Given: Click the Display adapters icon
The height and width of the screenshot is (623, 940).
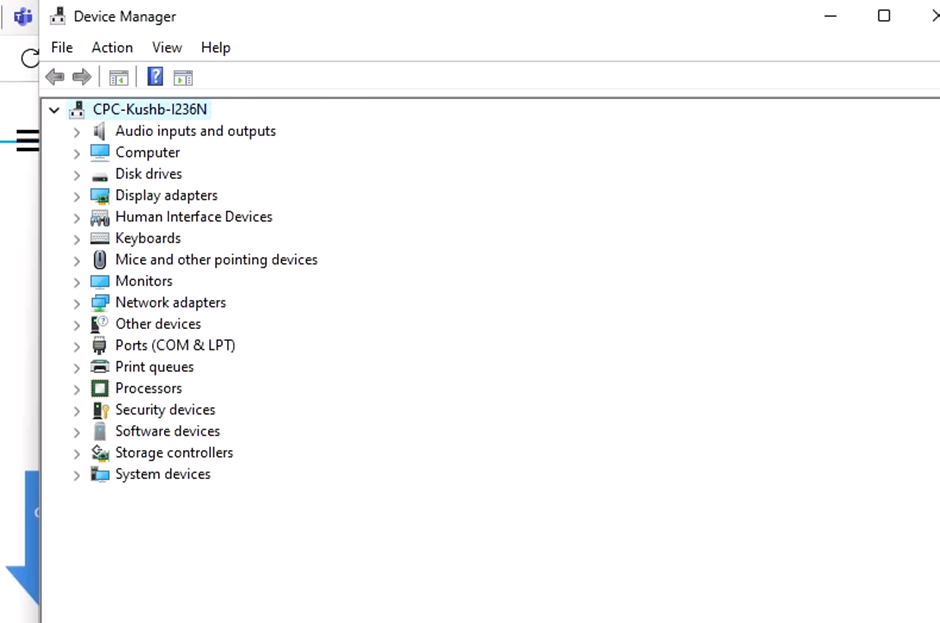Looking at the screenshot, I should click(x=100, y=195).
